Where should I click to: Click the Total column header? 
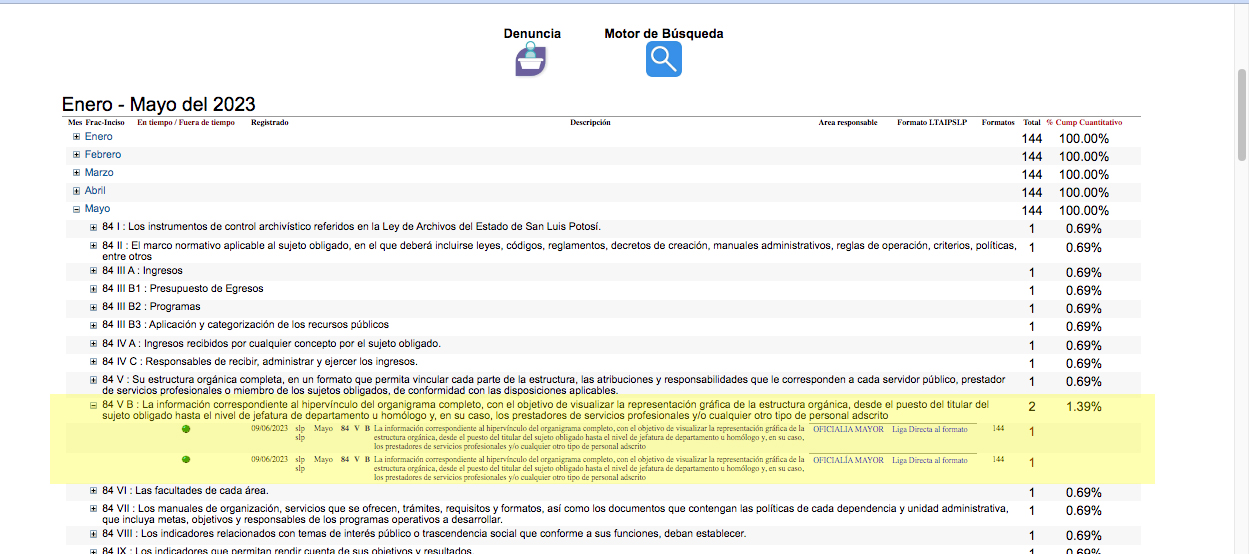1032,123
